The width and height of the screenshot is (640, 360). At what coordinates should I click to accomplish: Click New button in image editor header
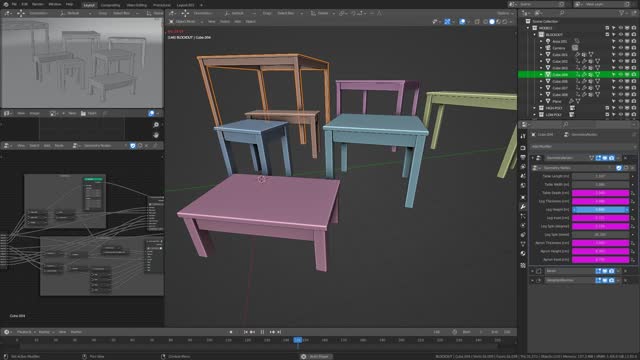[71, 113]
